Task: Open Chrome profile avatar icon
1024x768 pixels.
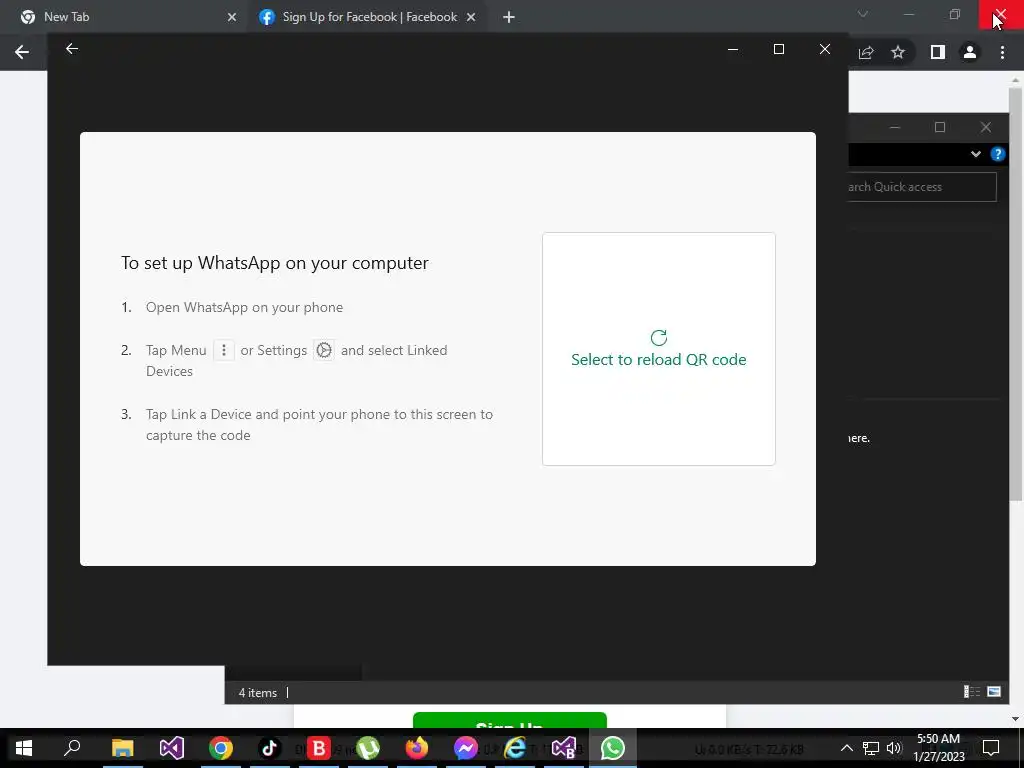Action: pyautogui.click(x=970, y=52)
